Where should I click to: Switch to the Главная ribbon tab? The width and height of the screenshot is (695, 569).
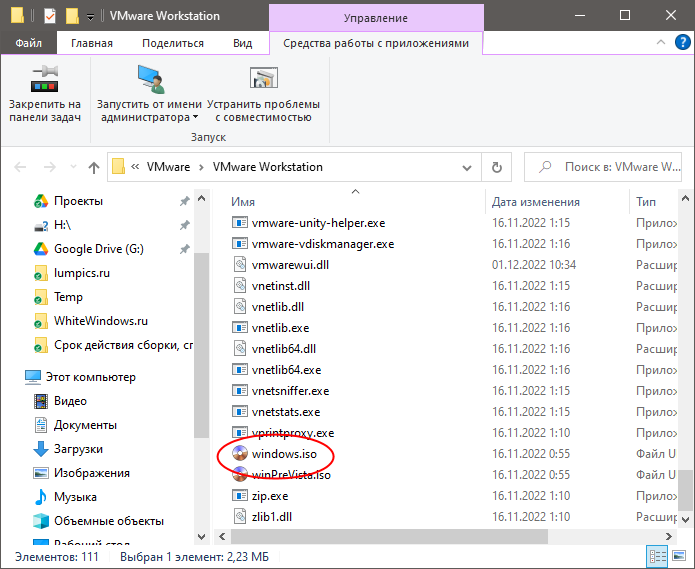[92, 43]
